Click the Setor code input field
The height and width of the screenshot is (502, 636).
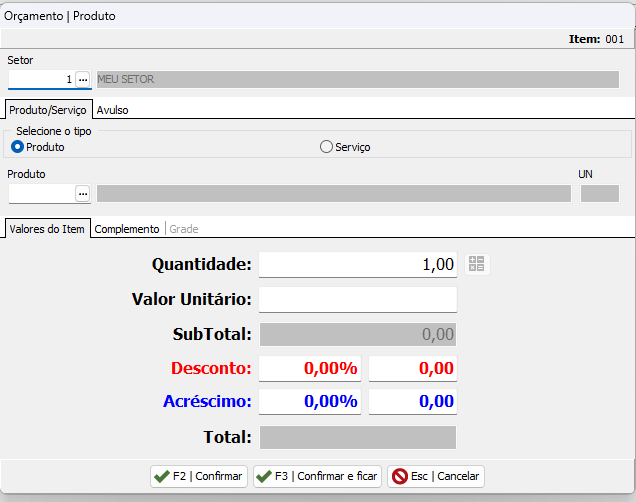[x=40, y=79]
